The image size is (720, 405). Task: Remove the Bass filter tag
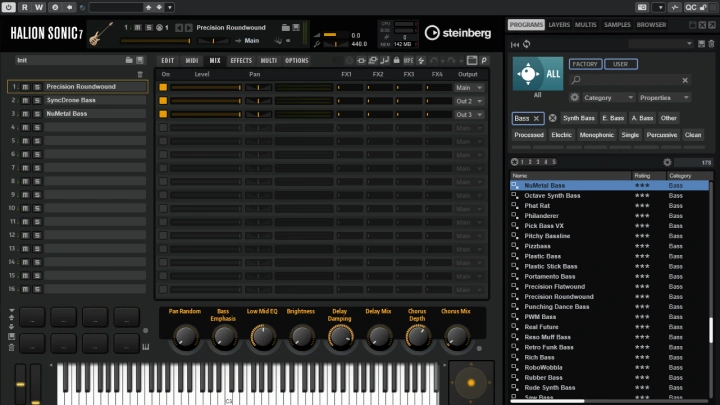[x=536, y=118]
